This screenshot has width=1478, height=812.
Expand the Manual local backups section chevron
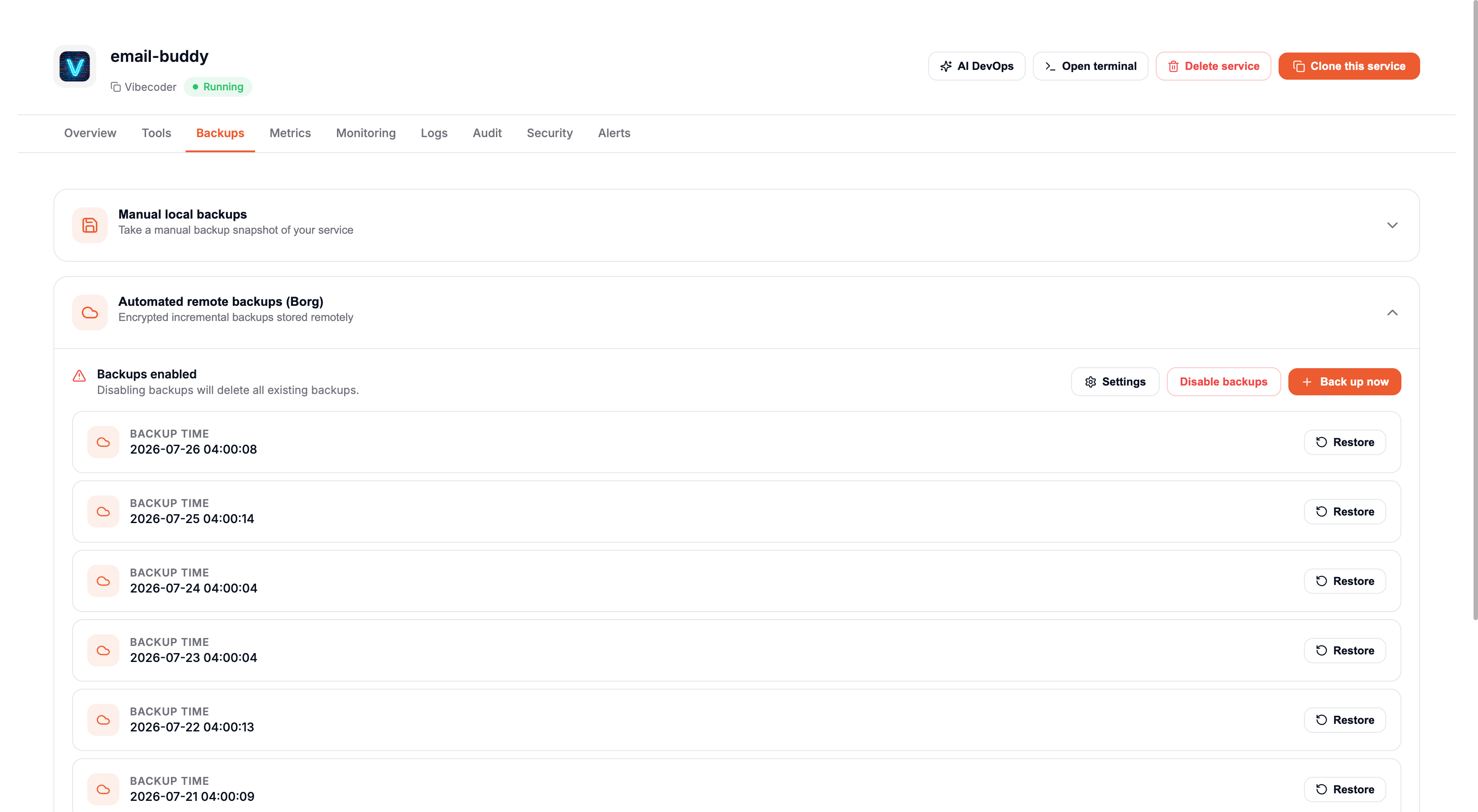pos(1392,225)
